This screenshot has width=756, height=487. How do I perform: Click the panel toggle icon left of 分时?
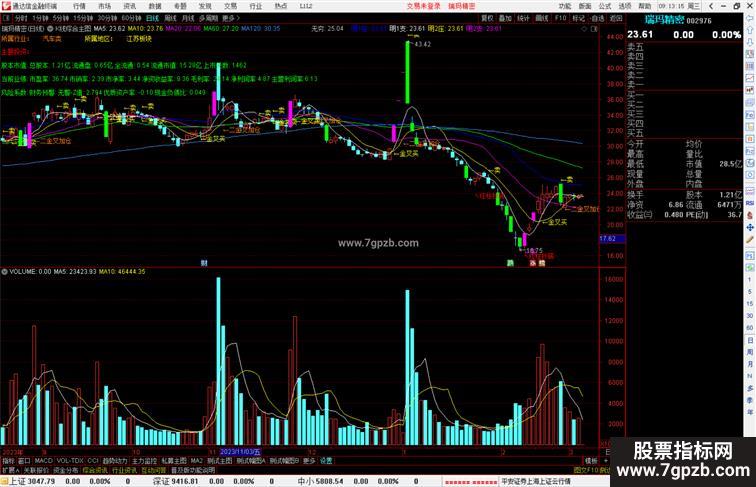point(6,18)
